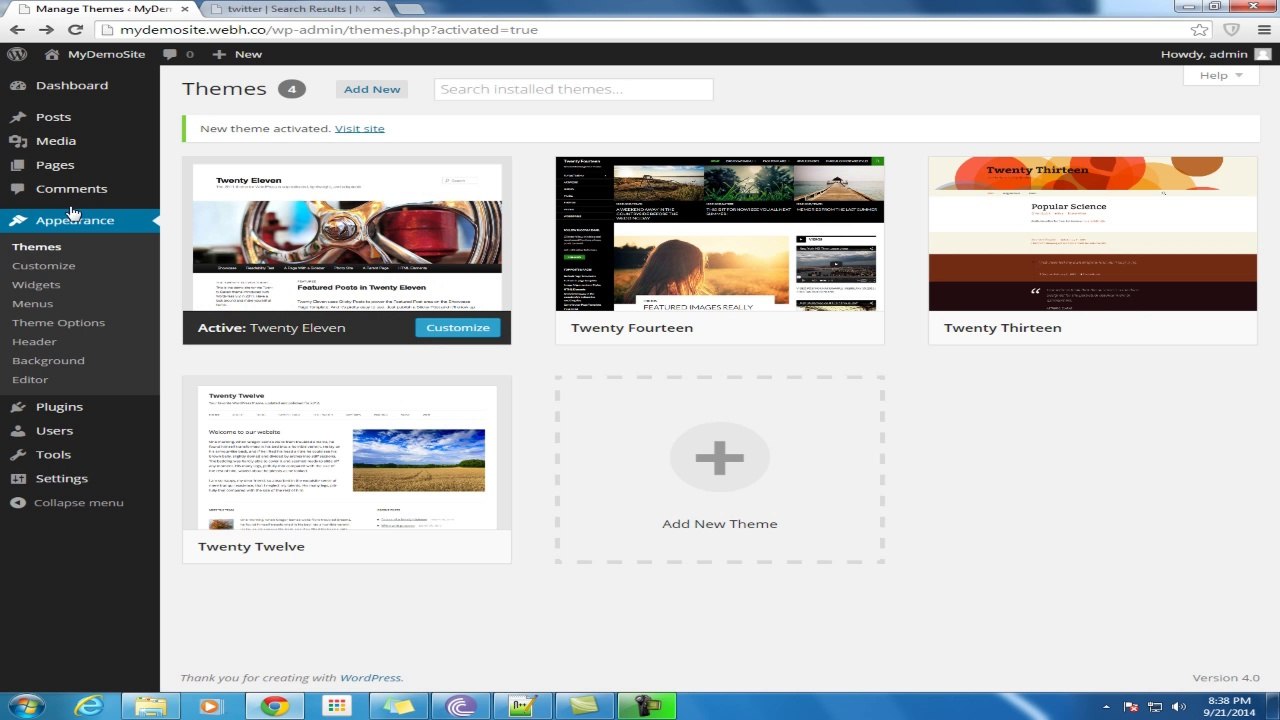Open the Menus submenu link

pyautogui.click(x=32, y=304)
